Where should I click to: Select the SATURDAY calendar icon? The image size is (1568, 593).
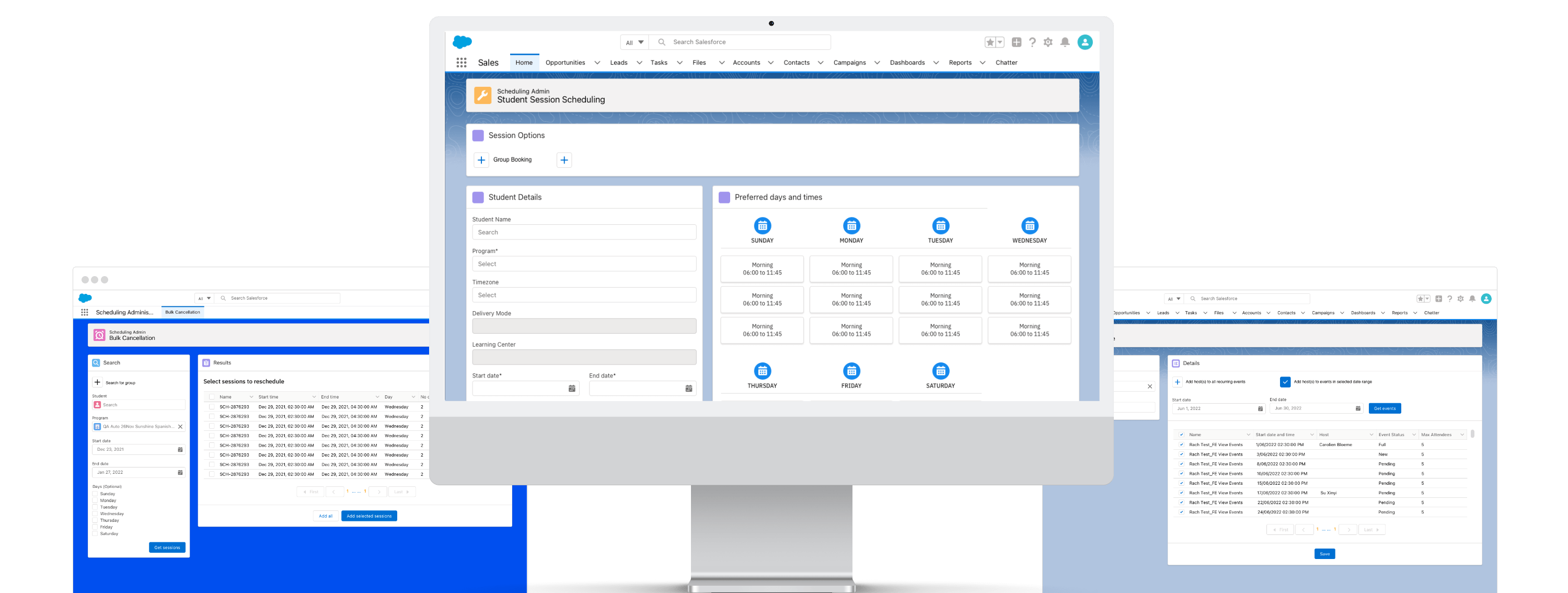click(x=940, y=371)
